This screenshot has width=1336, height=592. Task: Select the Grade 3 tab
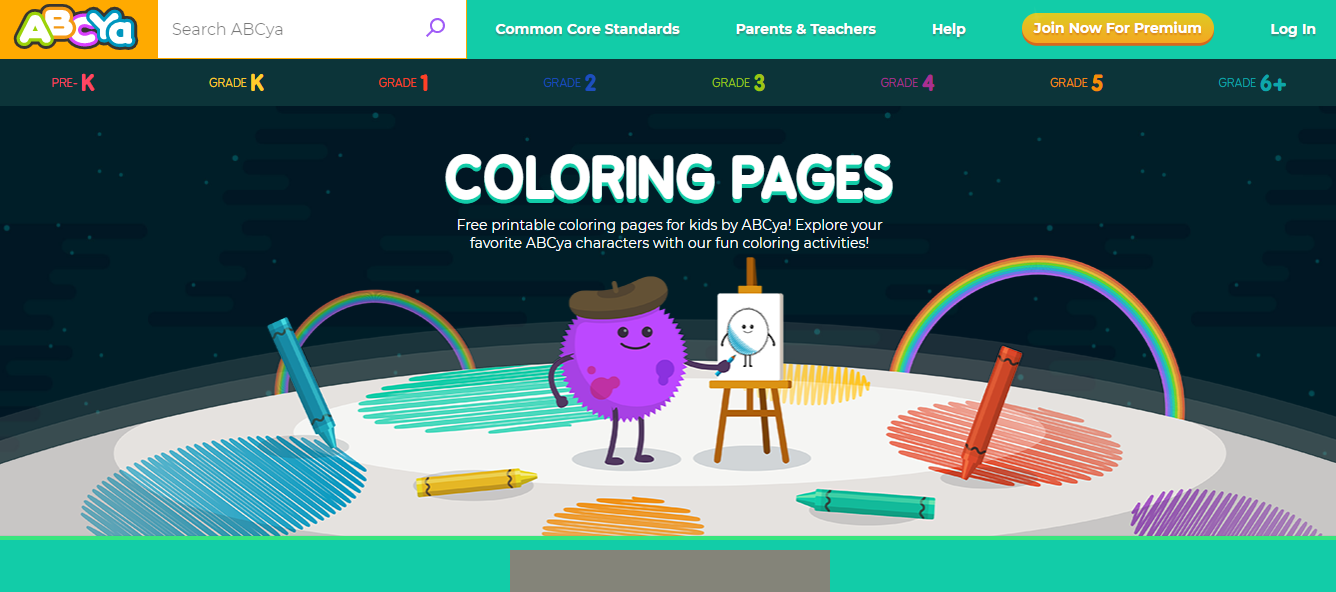(x=738, y=83)
